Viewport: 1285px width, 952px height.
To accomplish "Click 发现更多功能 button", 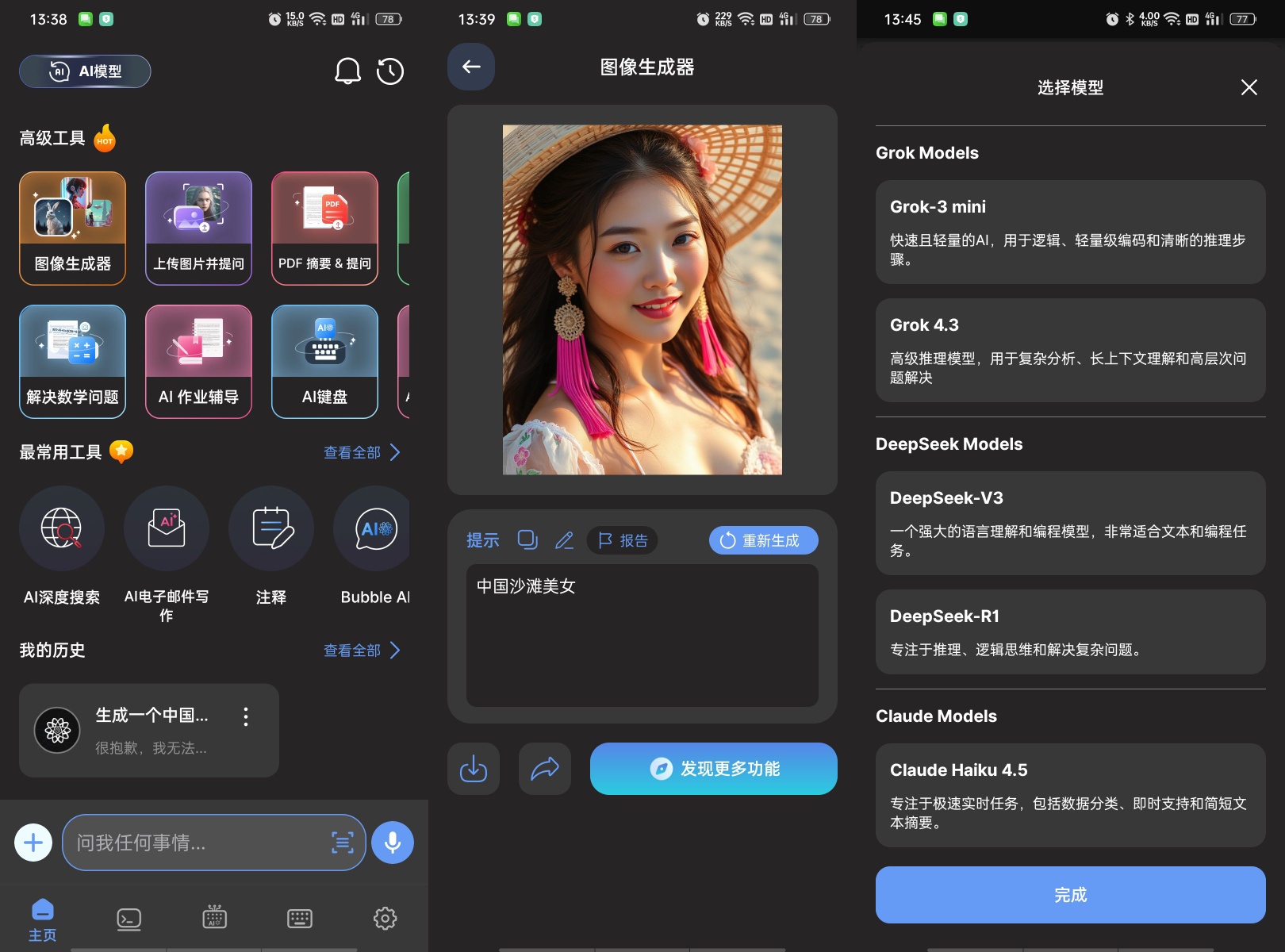I will (714, 769).
